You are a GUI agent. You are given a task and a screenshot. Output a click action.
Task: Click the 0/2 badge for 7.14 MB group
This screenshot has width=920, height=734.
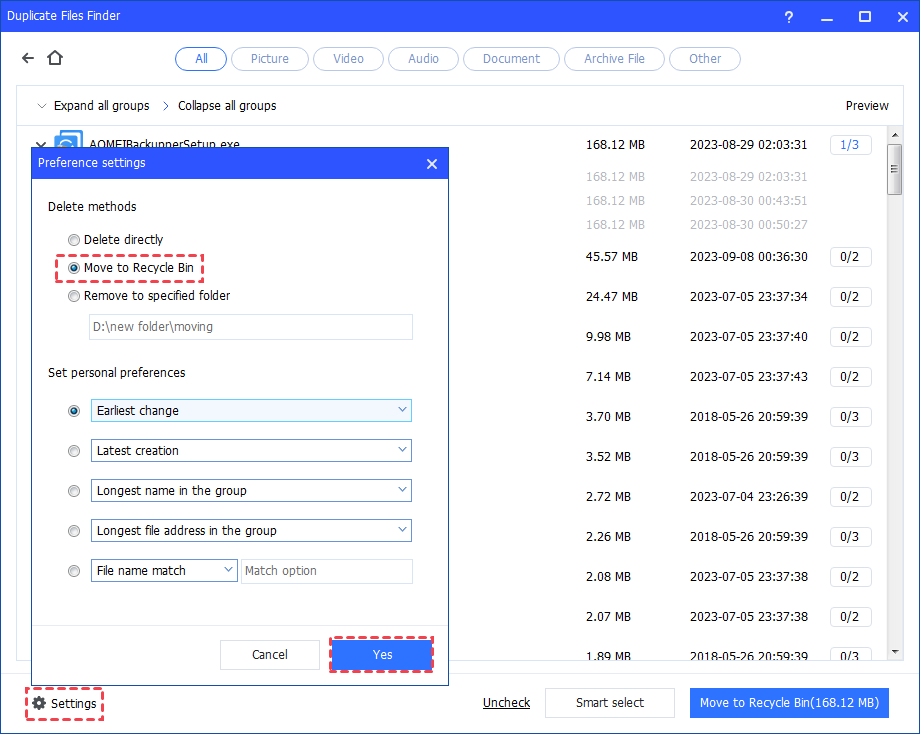coord(850,377)
